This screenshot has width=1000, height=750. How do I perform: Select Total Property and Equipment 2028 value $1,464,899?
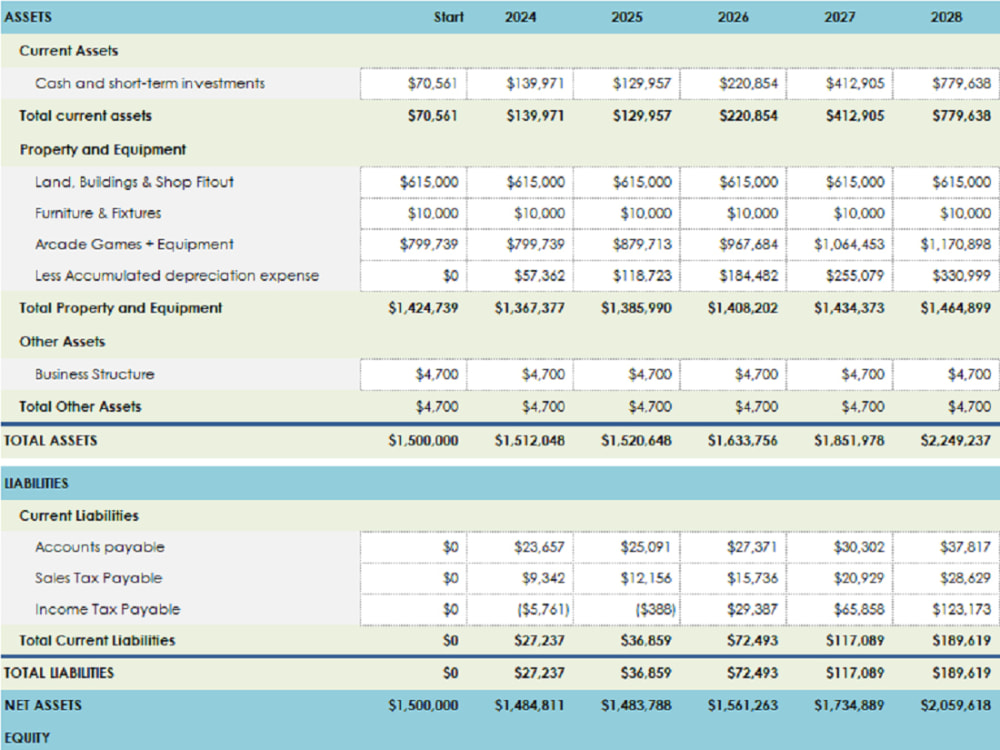[x=955, y=308]
